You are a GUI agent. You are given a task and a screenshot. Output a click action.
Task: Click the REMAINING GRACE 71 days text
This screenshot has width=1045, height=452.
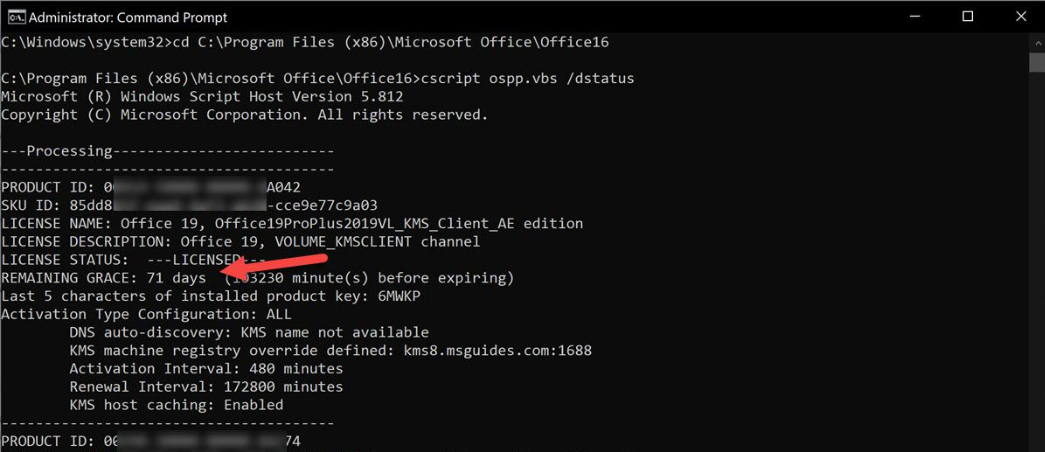pos(104,277)
